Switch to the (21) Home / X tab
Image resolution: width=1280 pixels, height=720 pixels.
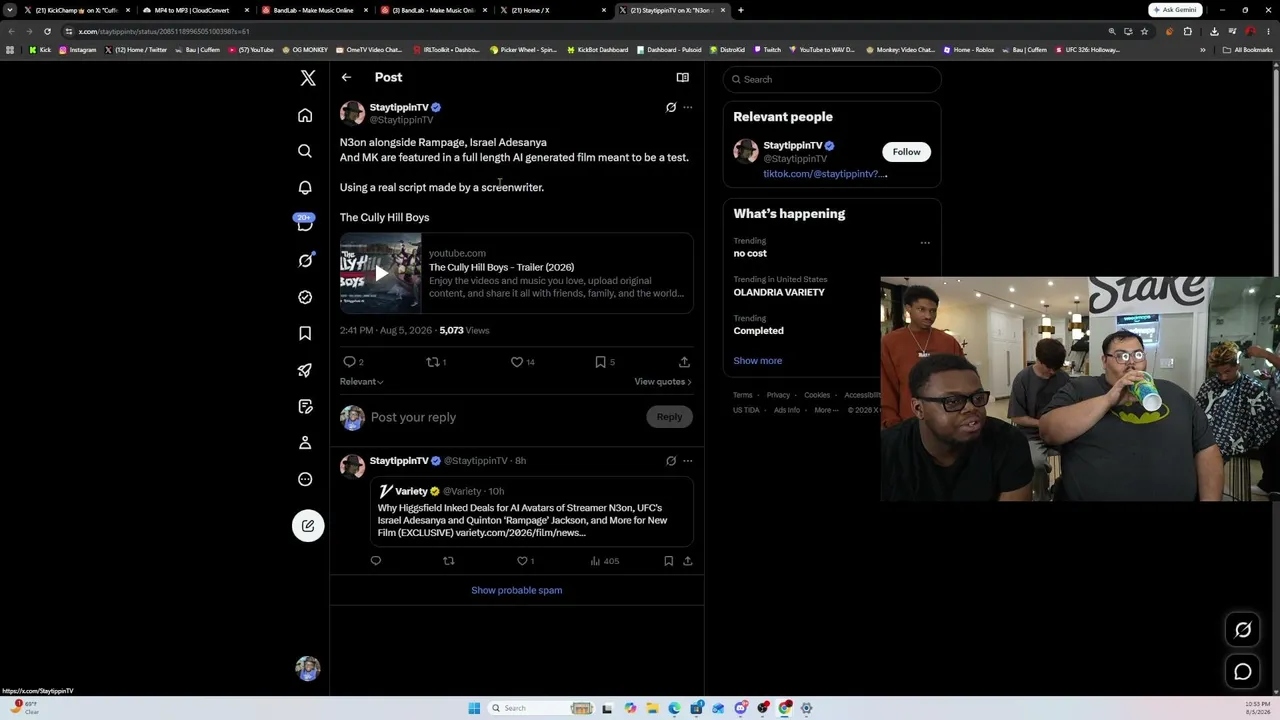553,10
